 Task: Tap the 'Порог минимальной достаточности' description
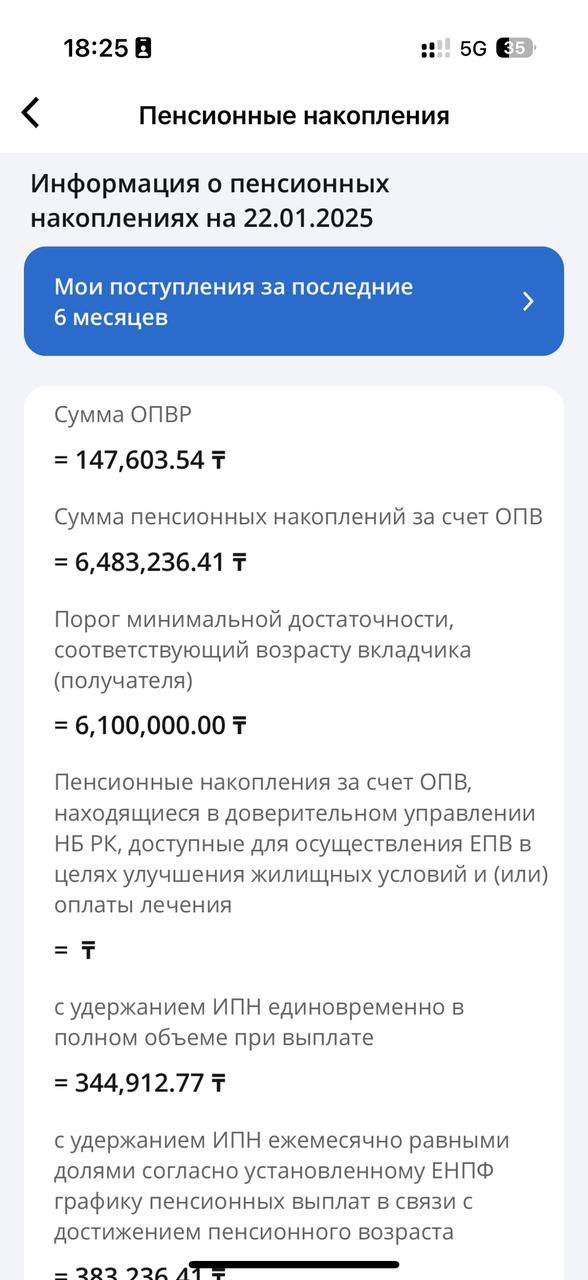click(262, 650)
